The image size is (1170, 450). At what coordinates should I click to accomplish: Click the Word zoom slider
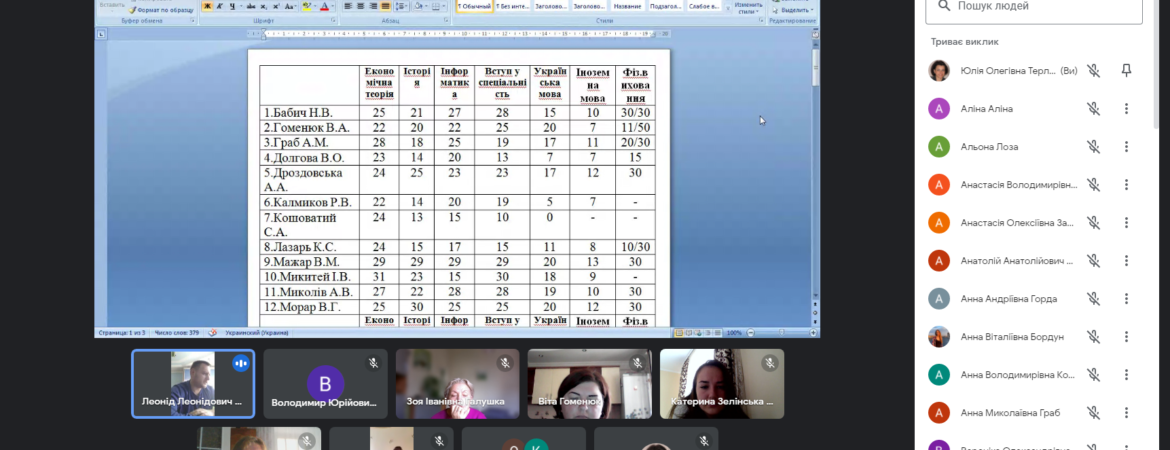tap(782, 333)
